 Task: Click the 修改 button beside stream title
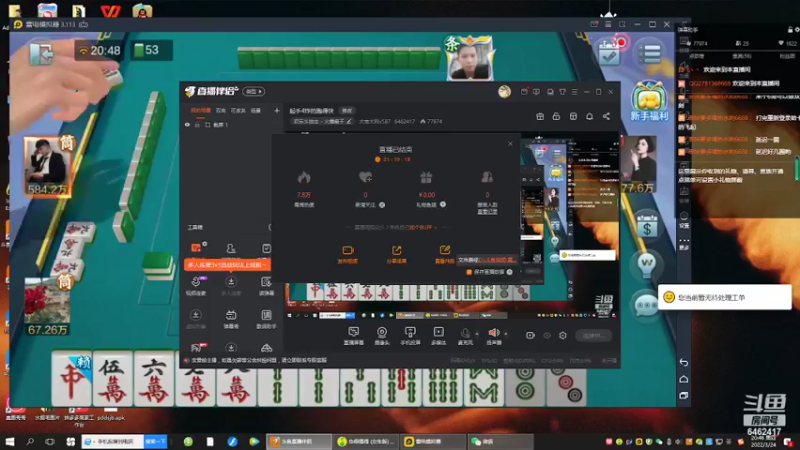pos(347,111)
